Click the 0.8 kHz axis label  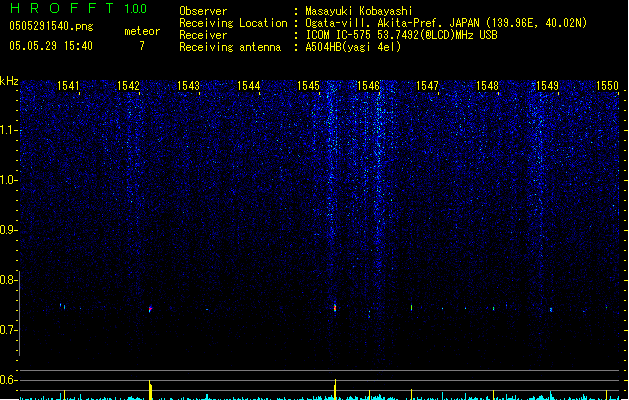coord(7,280)
